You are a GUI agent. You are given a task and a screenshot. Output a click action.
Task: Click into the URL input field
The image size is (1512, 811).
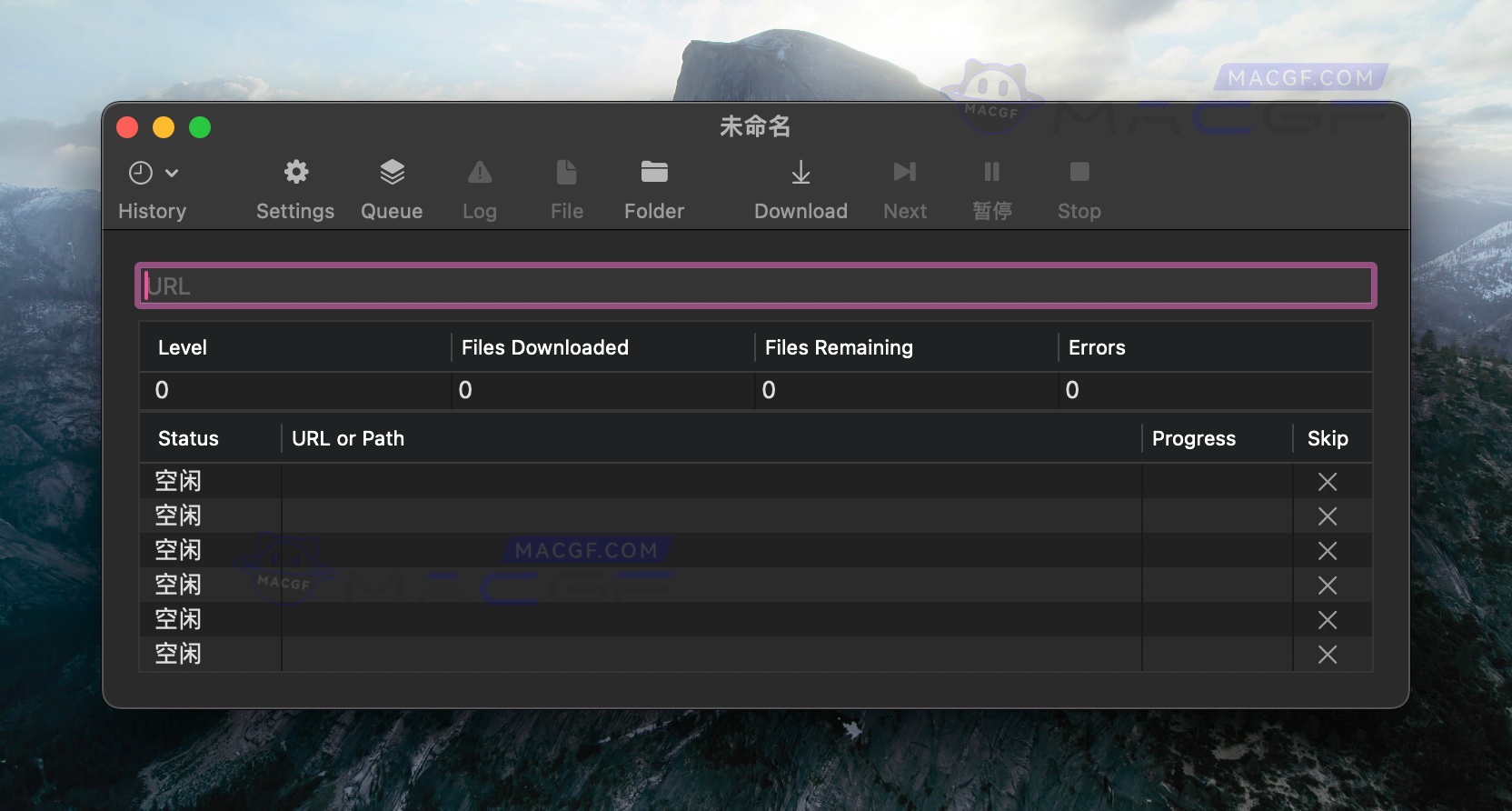pos(756,286)
